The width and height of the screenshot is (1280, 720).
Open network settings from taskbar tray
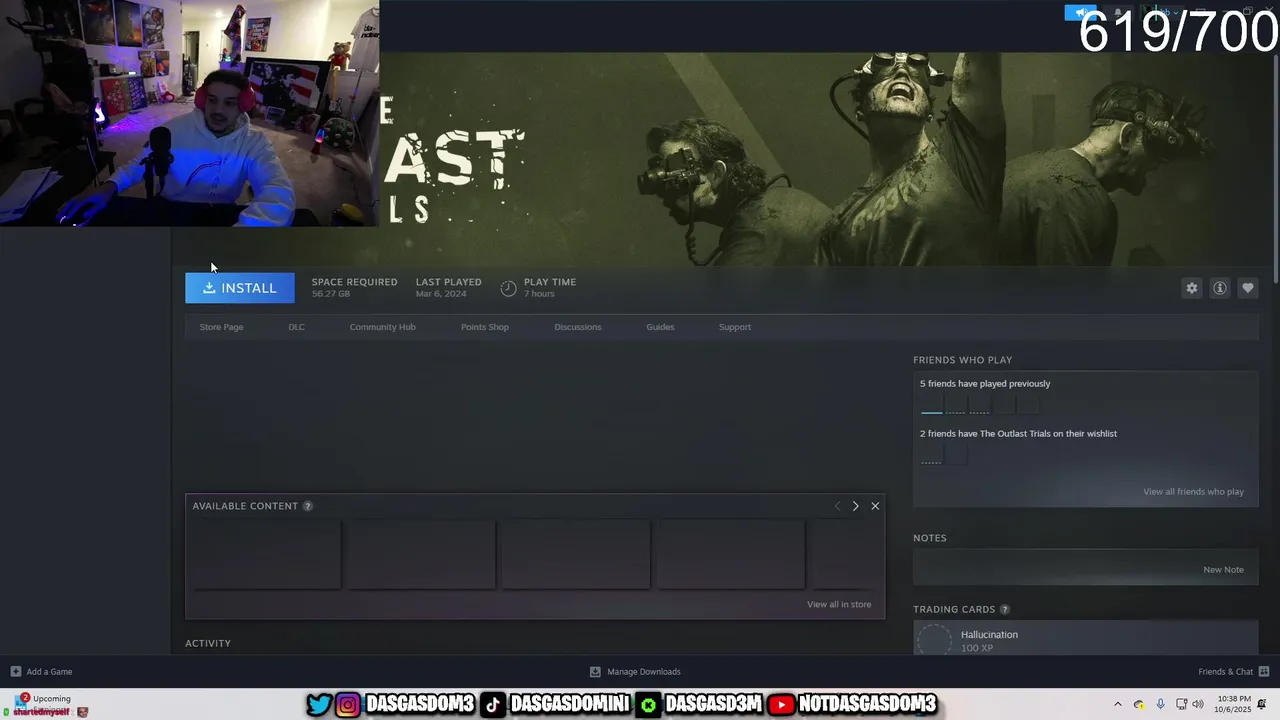pos(1181,704)
